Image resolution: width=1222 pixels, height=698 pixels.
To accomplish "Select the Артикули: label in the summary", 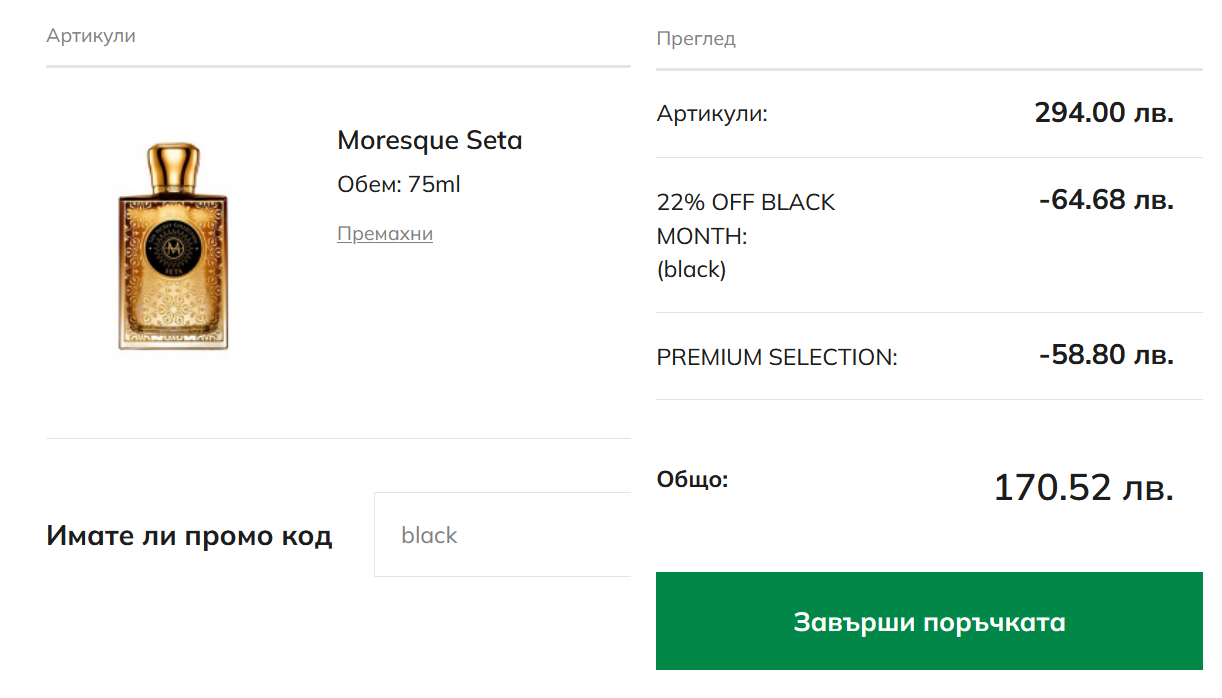I will tap(712, 114).
